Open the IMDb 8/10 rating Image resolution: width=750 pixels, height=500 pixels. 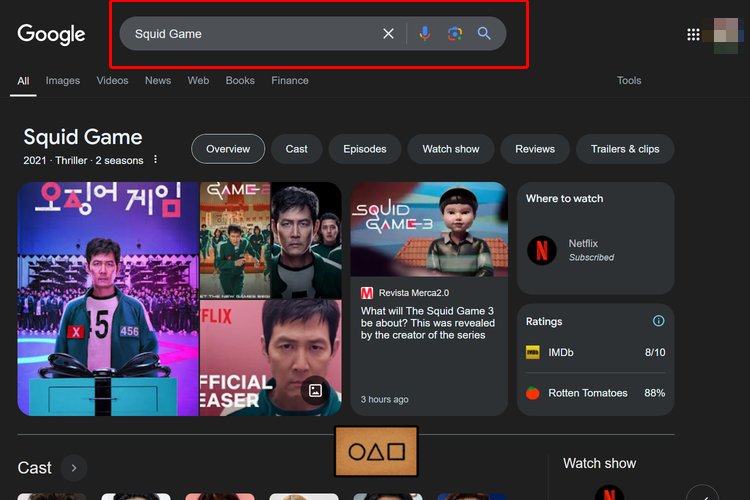[x=596, y=353]
